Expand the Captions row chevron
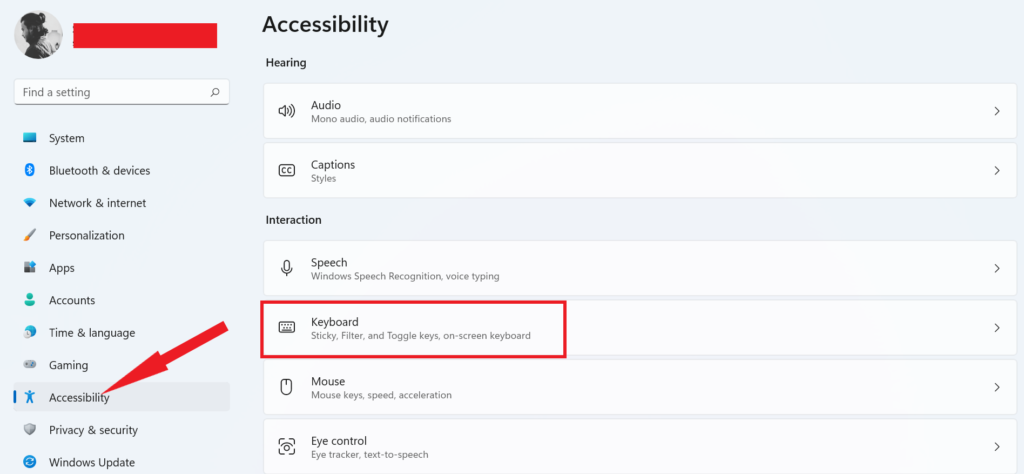Viewport: 1024px width, 474px height. tap(997, 170)
